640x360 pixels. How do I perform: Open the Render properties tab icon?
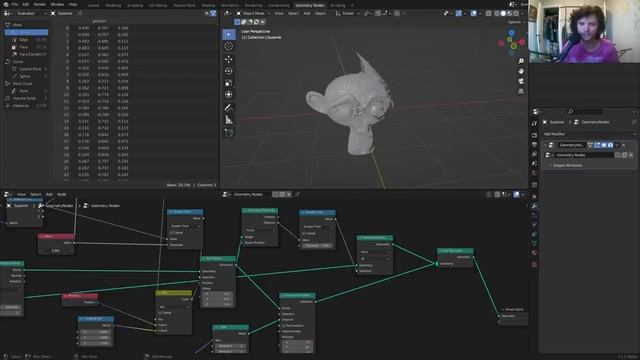click(534, 135)
